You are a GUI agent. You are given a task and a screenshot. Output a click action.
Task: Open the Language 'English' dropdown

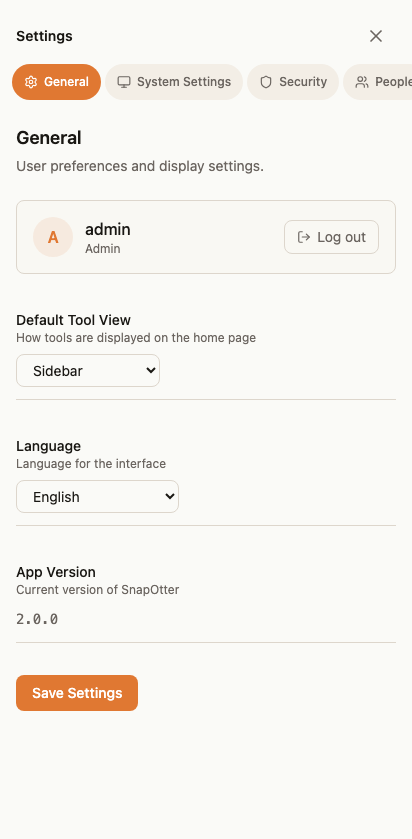[x=97, y=497]
